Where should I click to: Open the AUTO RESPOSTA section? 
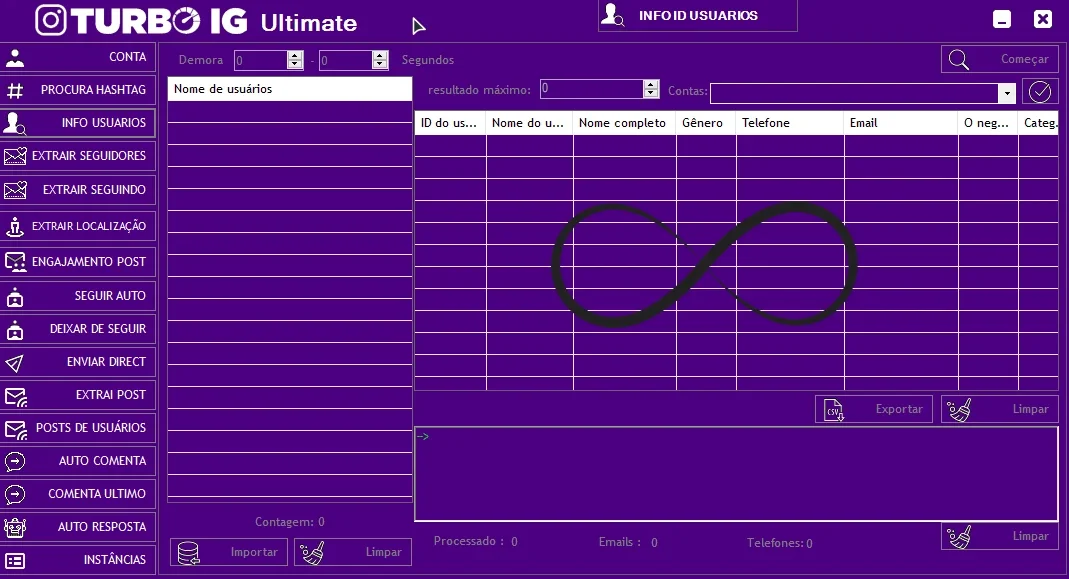click(78, 527)
